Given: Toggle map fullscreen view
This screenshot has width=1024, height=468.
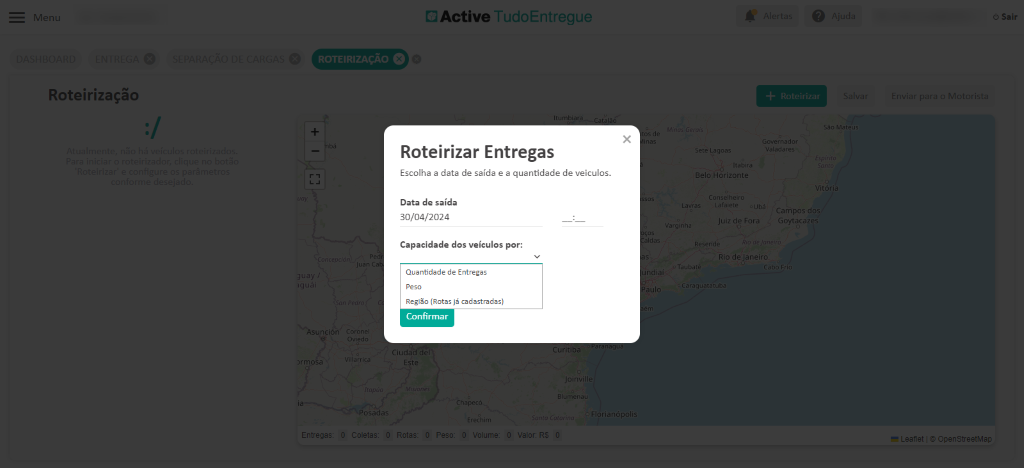Looking at the screenshot, I should click(315, 179).
